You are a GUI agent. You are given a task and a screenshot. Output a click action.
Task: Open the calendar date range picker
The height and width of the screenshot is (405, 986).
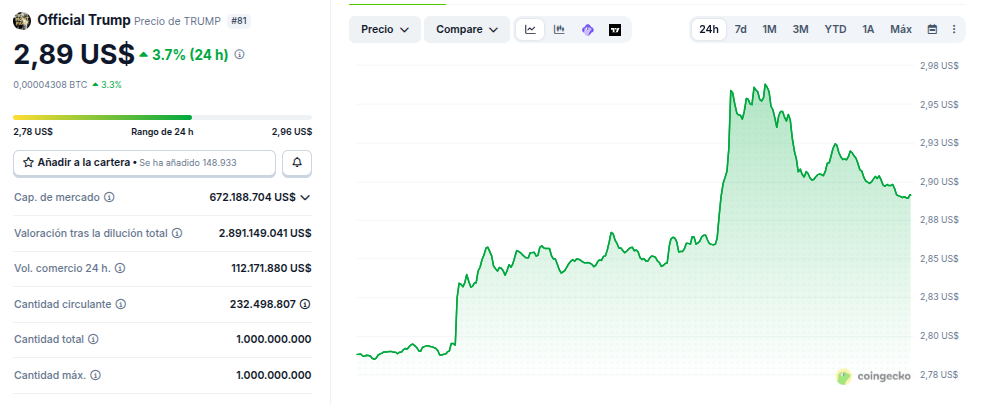coord(932,29)
